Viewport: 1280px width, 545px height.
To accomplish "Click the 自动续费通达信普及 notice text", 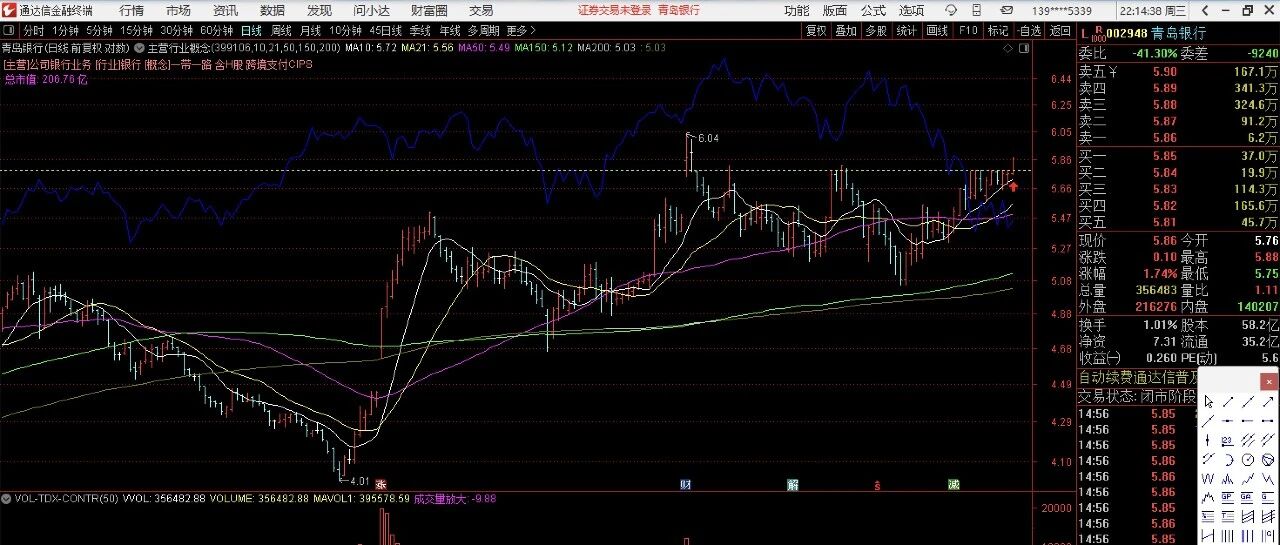I will click(x=1140, y=378).
